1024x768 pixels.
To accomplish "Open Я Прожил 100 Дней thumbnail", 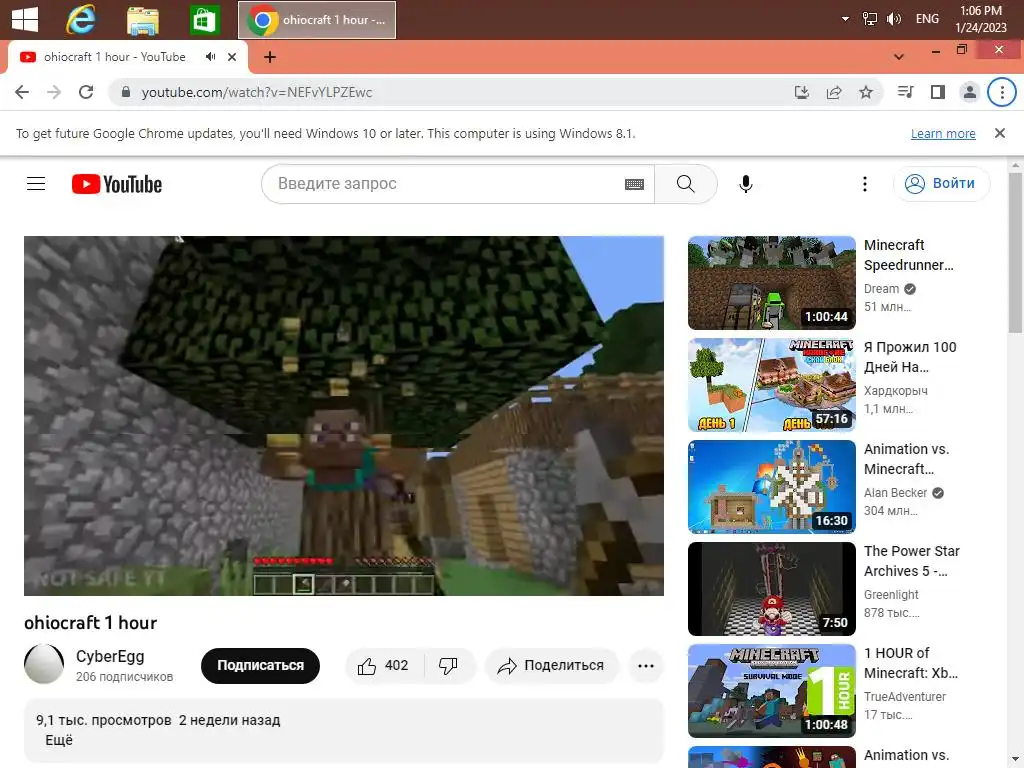I will 771,385.
